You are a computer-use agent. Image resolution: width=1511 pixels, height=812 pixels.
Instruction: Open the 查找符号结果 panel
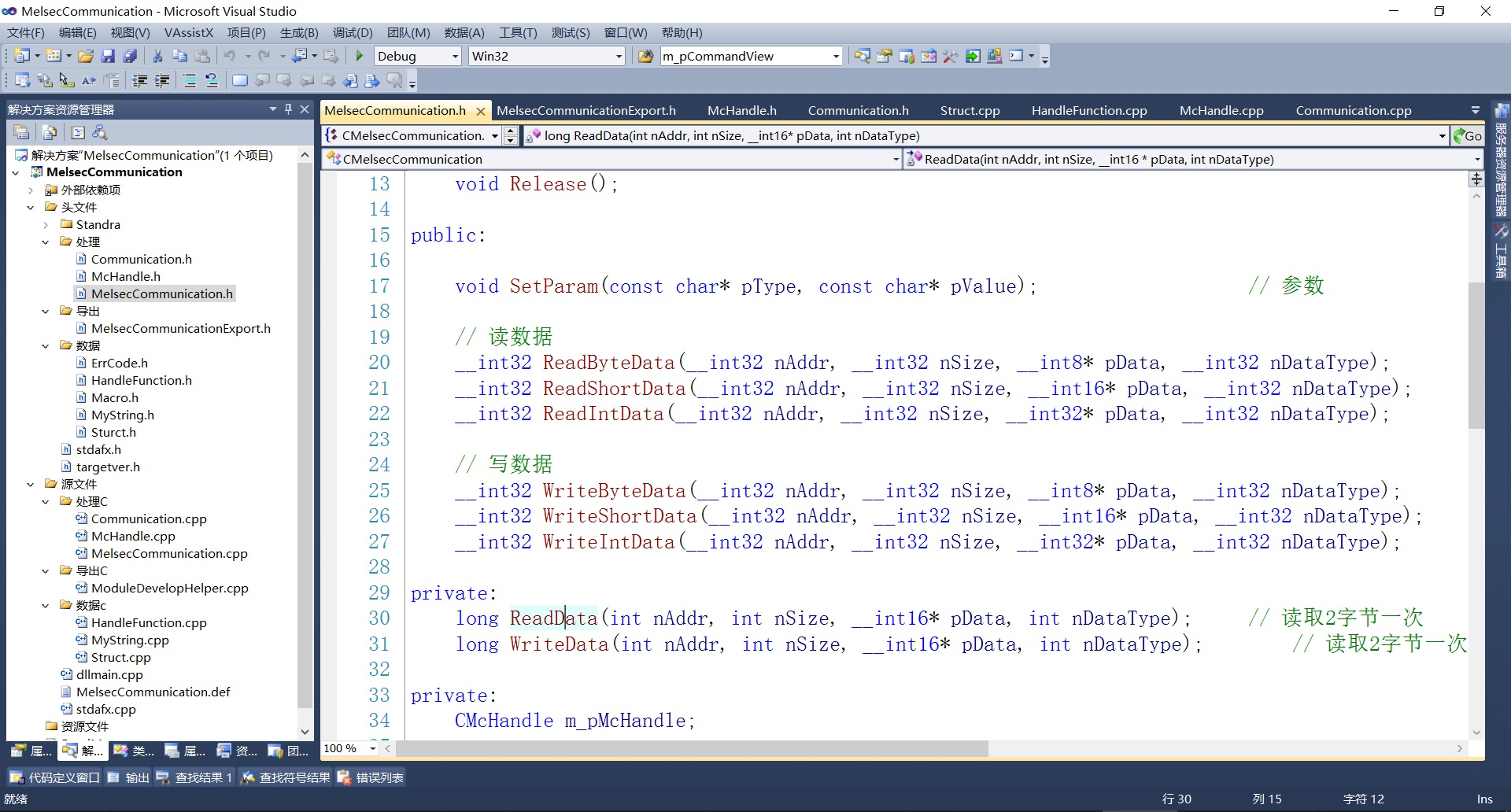tap(286, 777)
